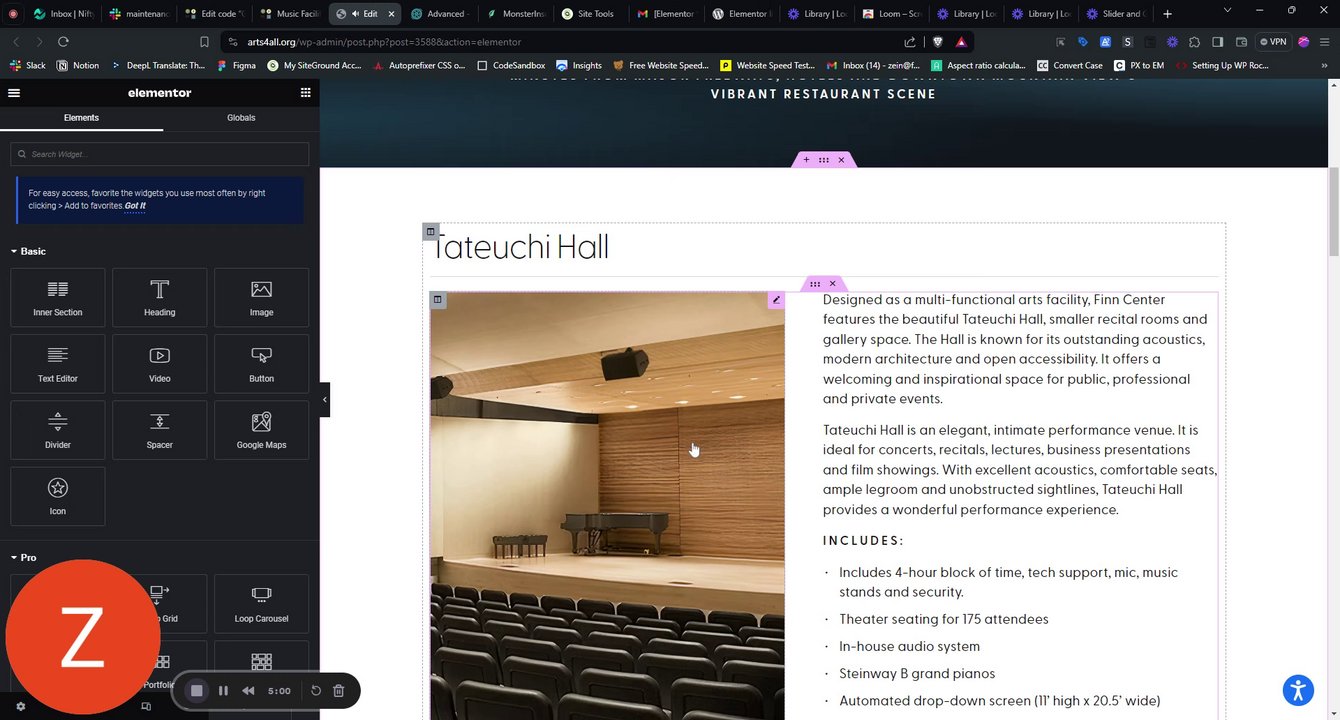Viewport: 1340px width, 720px height.
Task: Open the MonsterInsights browser tab
Action: pos(516,14)
